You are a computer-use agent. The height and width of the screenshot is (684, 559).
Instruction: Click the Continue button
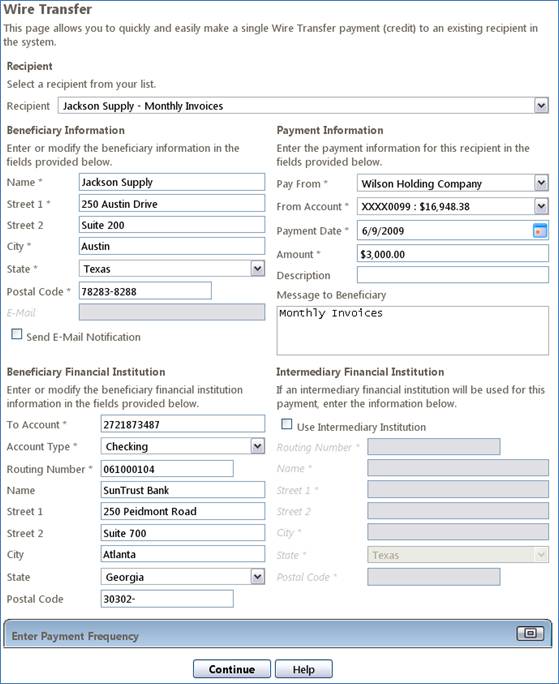point(232,669)
